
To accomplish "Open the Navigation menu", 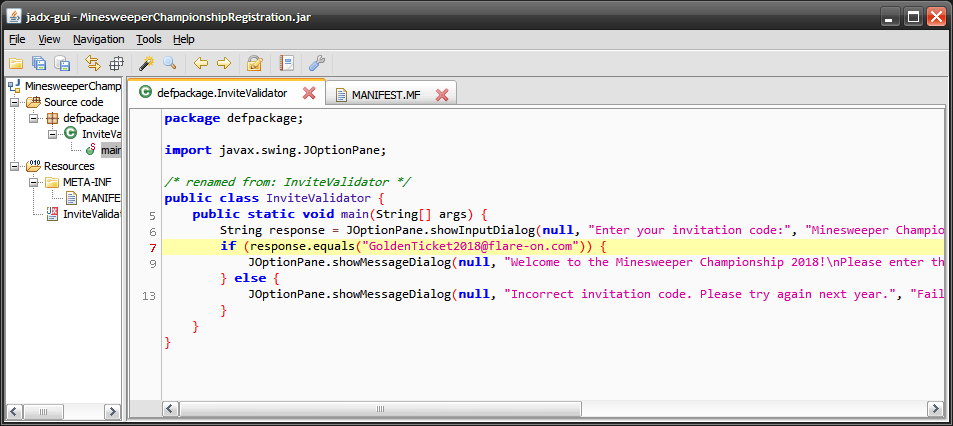I will tap(98, 39).
